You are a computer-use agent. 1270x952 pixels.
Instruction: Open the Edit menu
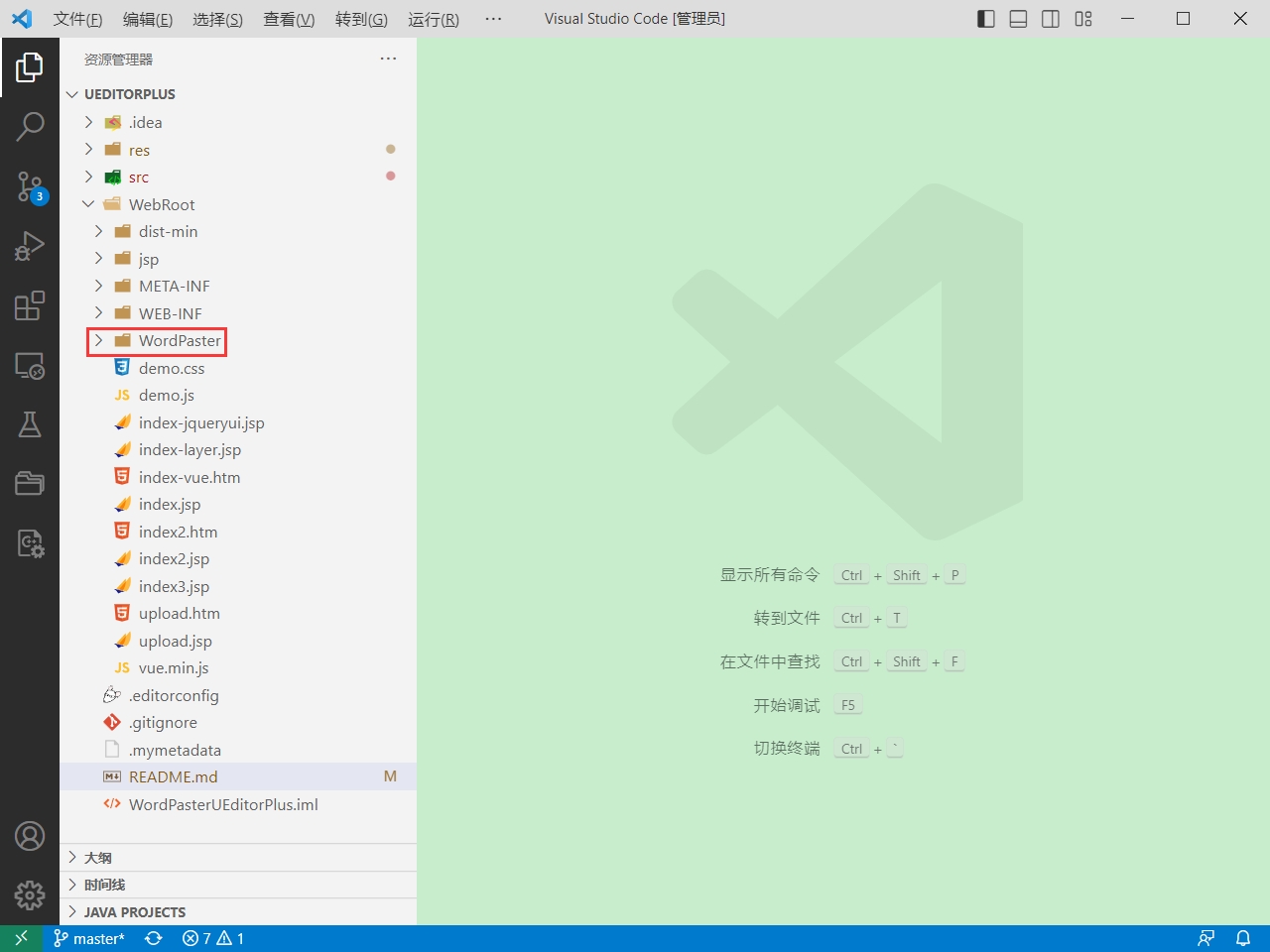tap(148, 19)
